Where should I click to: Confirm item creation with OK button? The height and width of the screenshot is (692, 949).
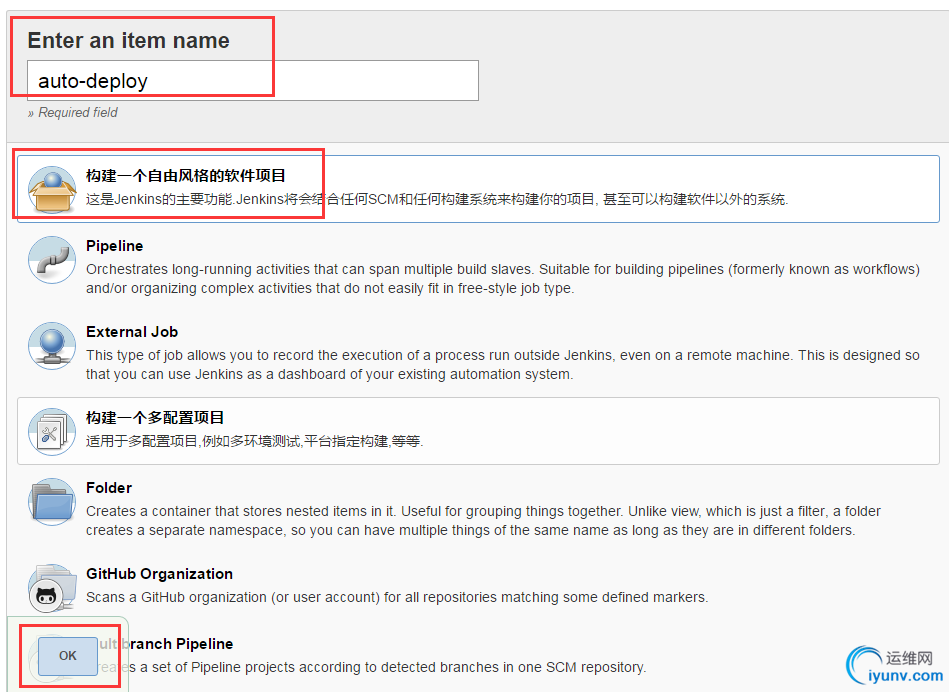point(68,656)
